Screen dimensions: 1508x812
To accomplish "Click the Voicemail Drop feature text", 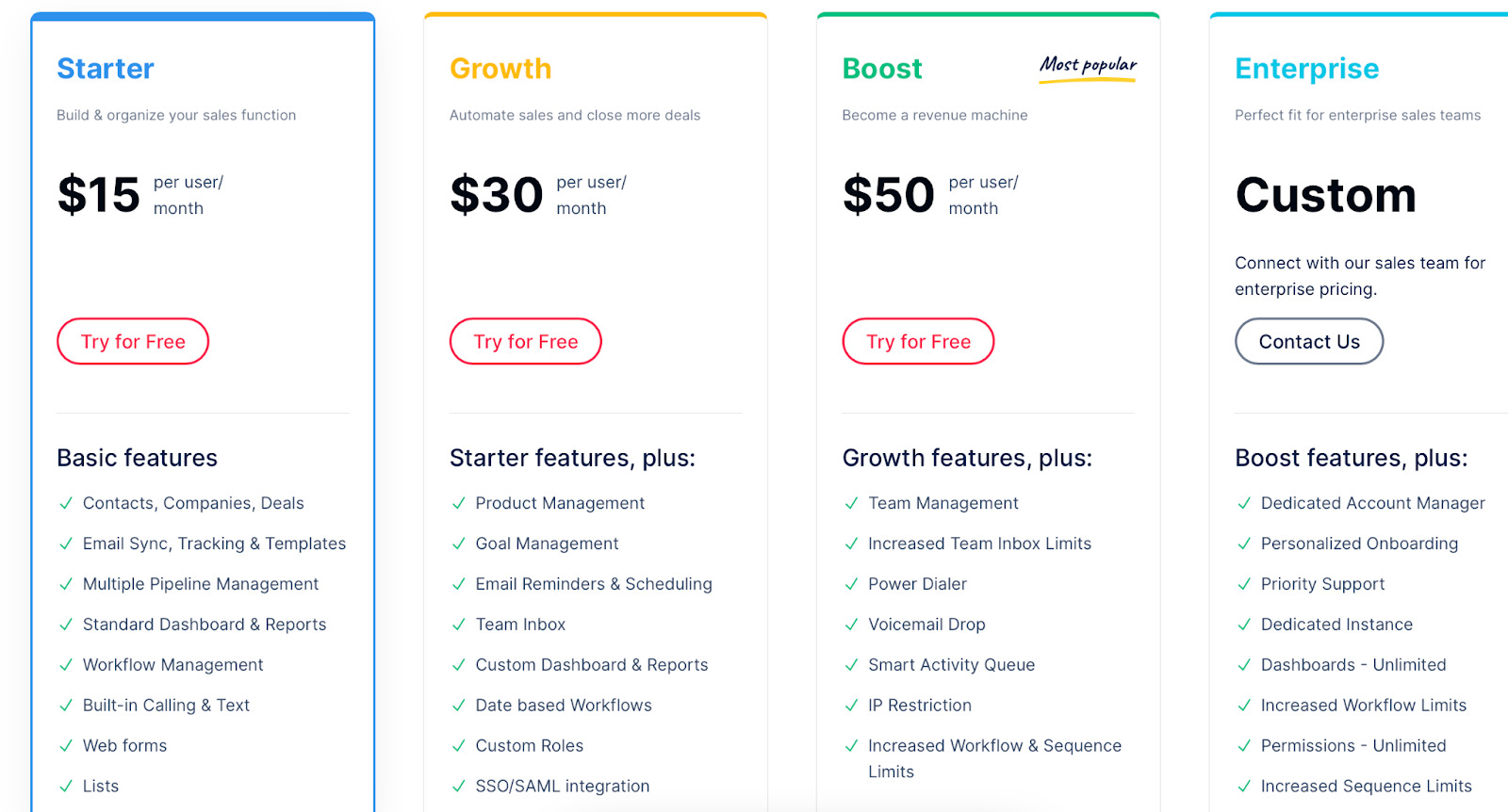I will tap(926, 625).
